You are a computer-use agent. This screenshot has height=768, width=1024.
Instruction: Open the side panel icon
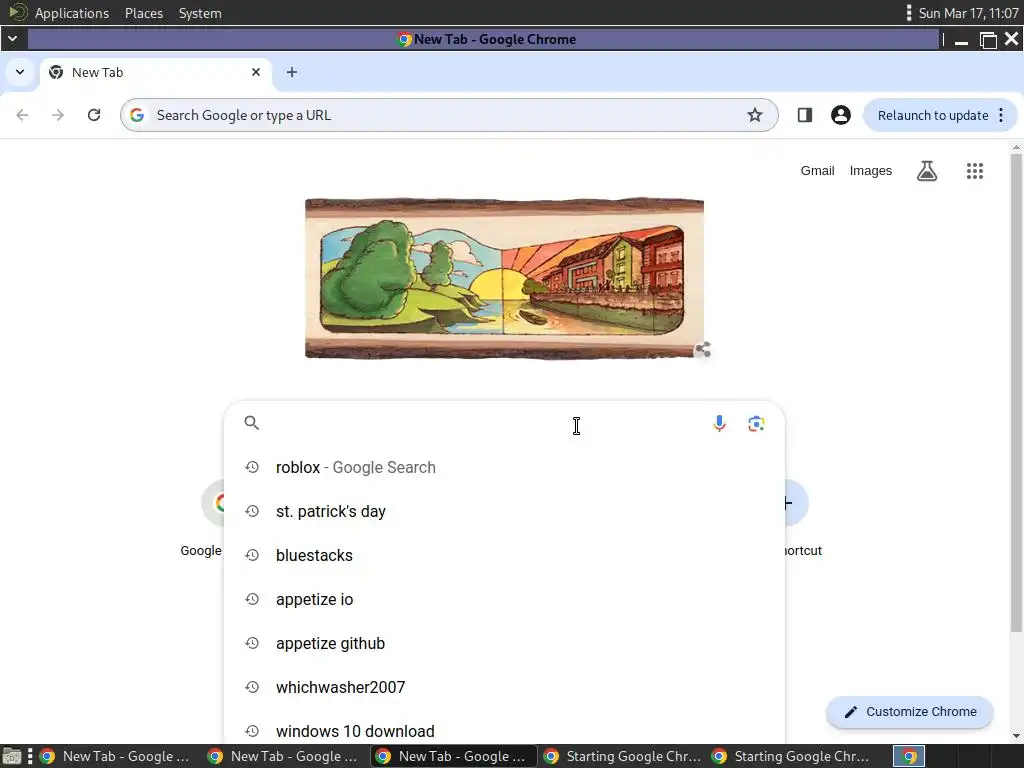pos(805,115)
